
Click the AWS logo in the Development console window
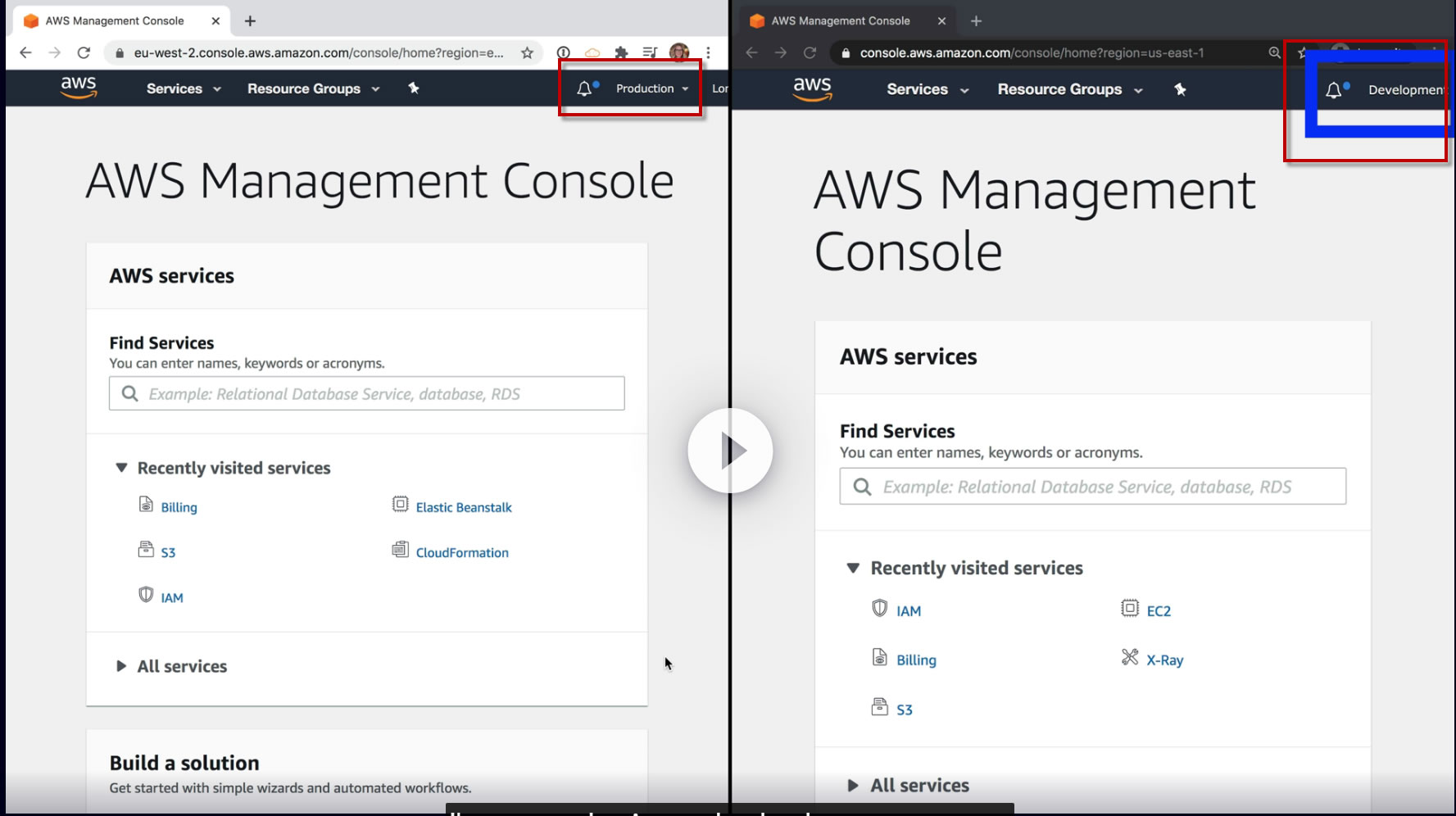pos(812,88)
